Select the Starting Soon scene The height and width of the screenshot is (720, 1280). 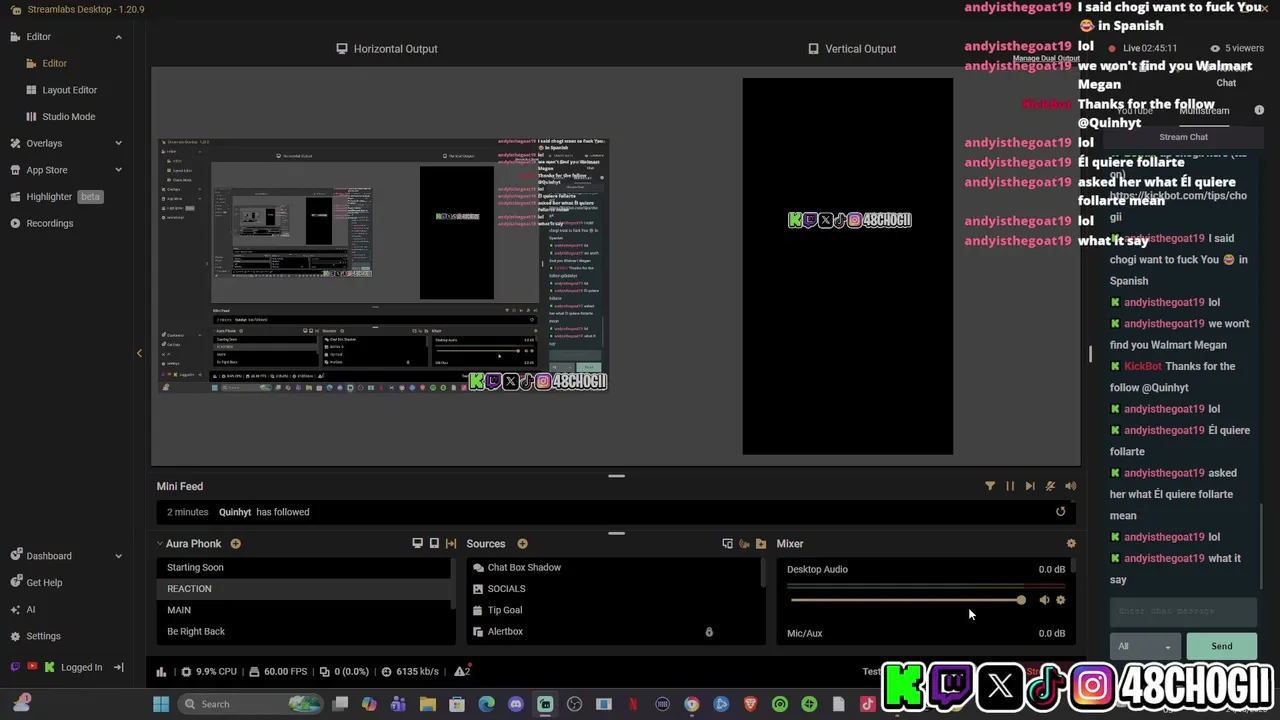(303, 568)
